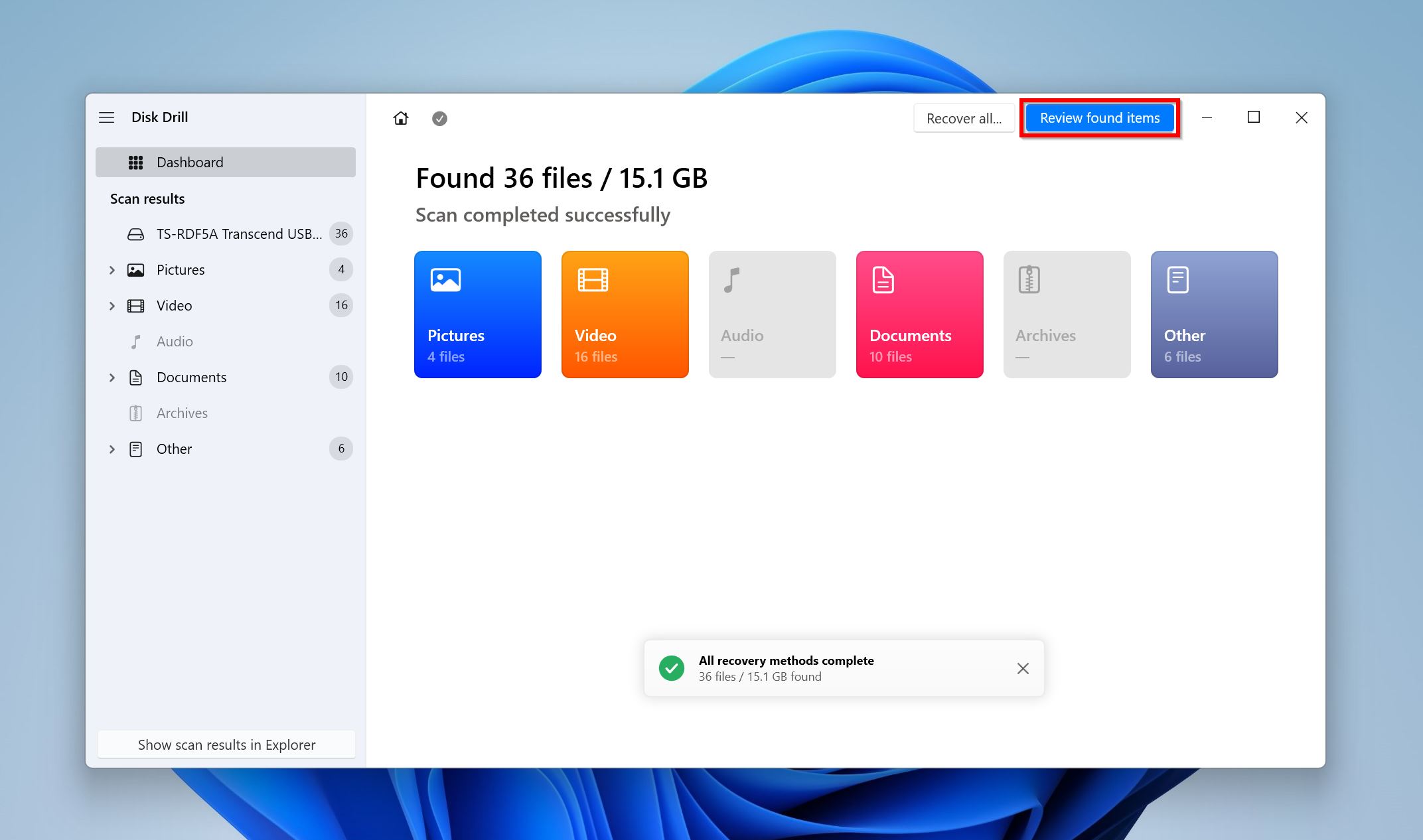Screen dimensions: 1423x840
Task: Open the Other files tile
Action: pyautogui.click(x=1215, y=315)
